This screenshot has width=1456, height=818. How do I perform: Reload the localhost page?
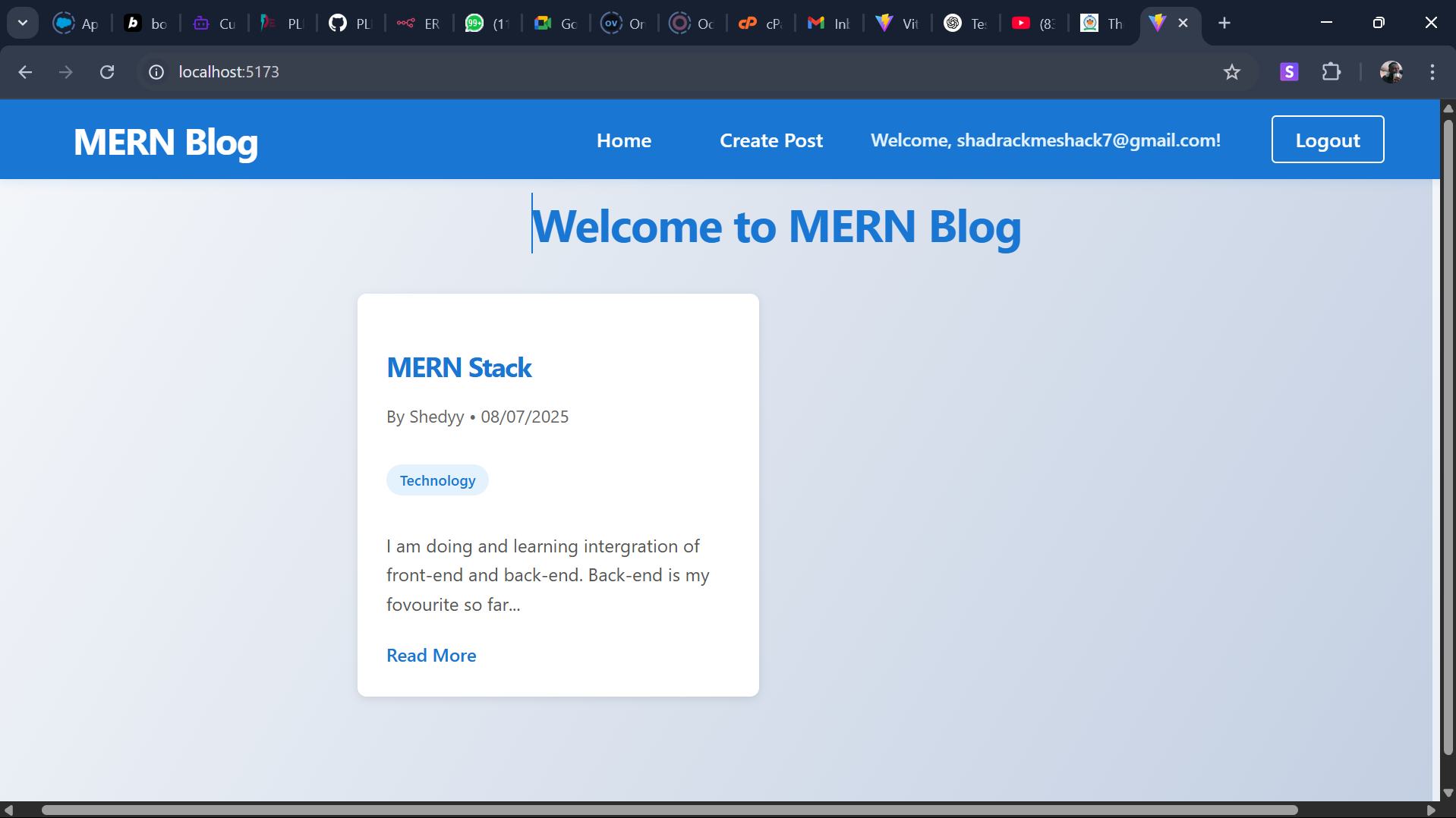click(x=107, y=72)
